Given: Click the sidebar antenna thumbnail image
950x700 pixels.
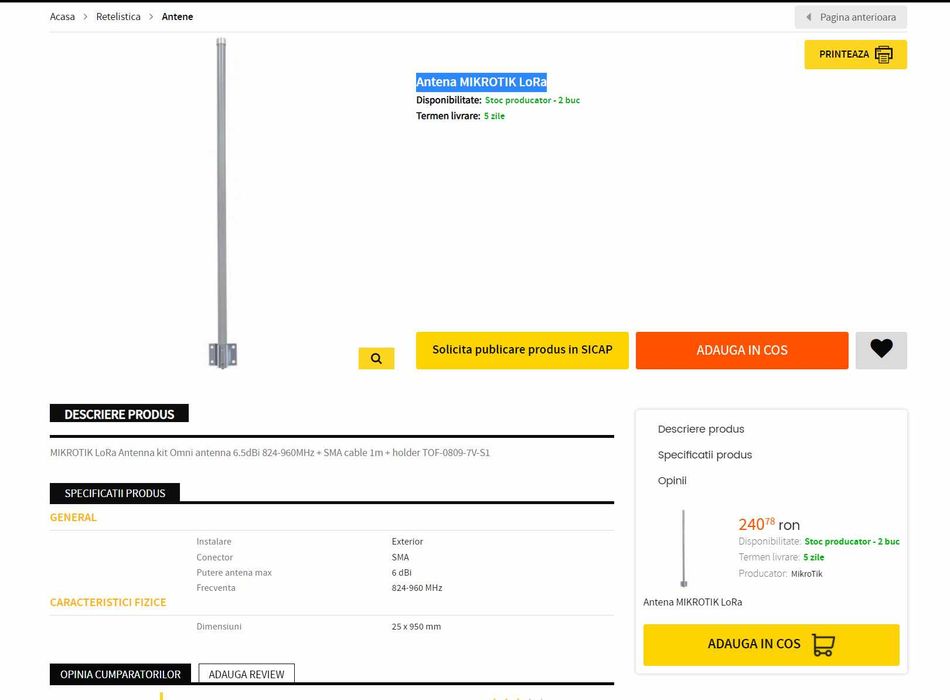Looking at the screenshot, I should [683, 548].
